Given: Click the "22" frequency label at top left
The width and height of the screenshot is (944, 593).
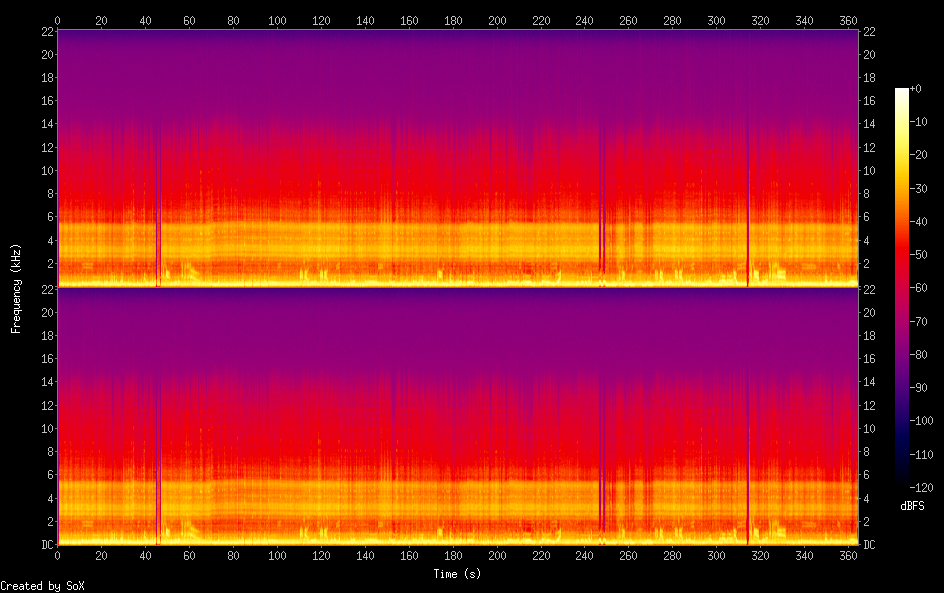Looking at the screenshot, I should (45, 31).
